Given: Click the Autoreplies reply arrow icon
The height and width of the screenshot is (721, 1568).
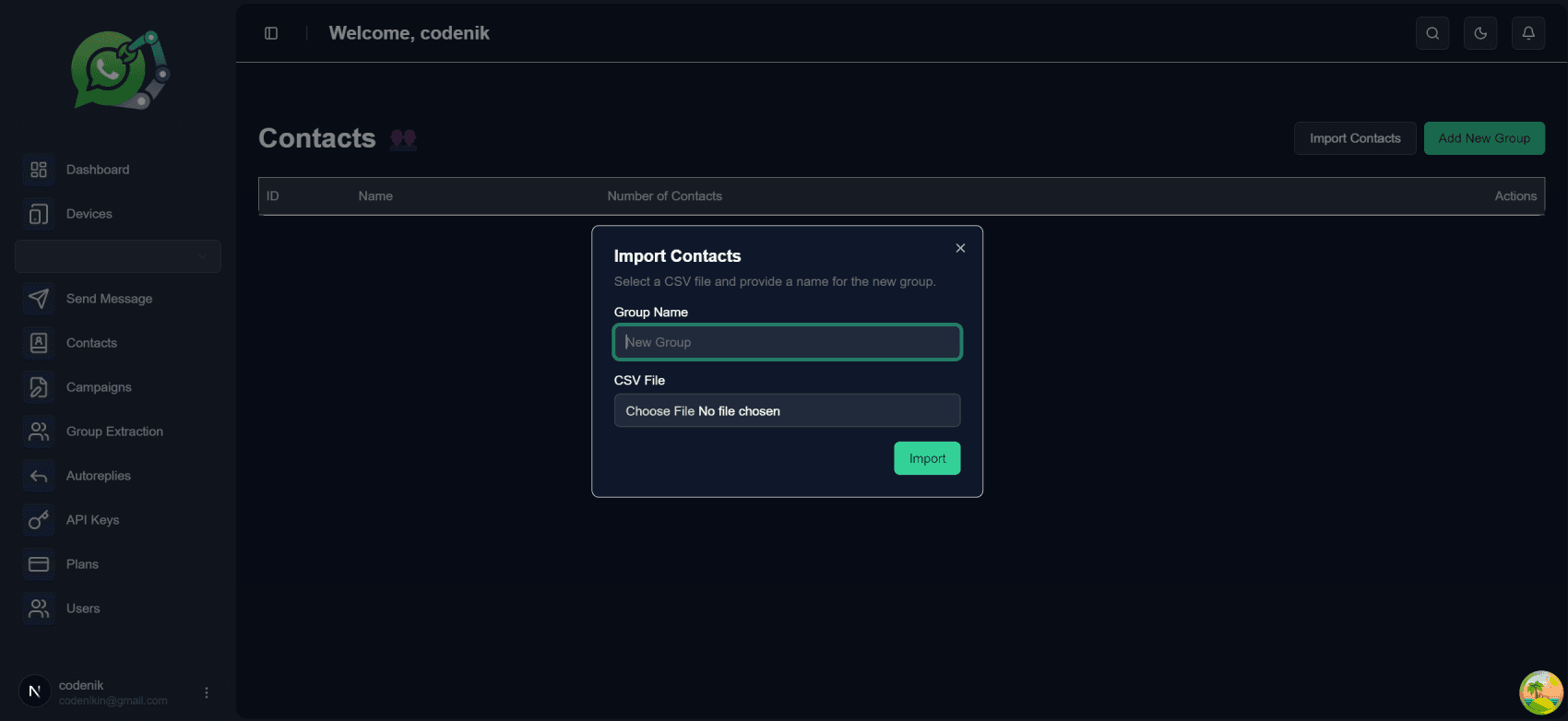Looking at the screenshot, I should click(39, 476).
